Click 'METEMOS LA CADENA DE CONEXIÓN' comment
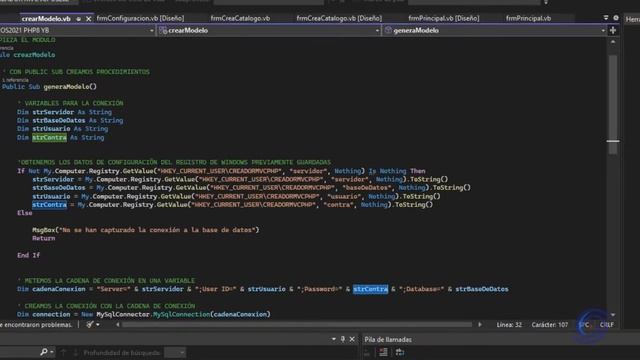640x360 pixels. 106,281
